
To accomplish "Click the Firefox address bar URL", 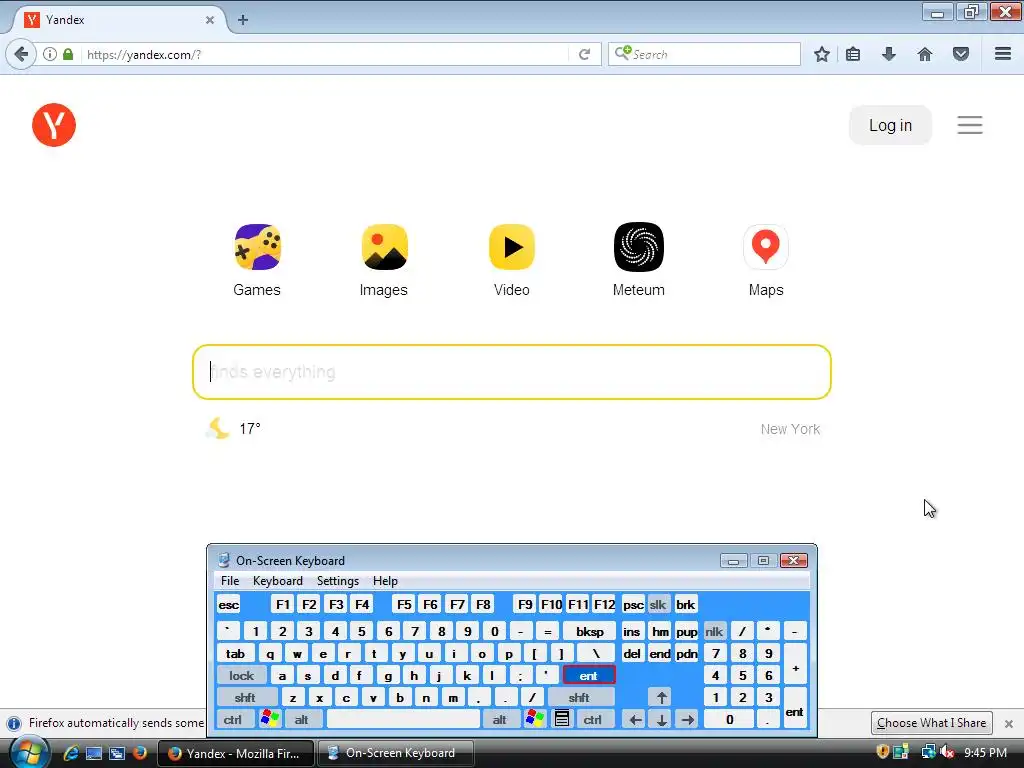I will 323,54.
